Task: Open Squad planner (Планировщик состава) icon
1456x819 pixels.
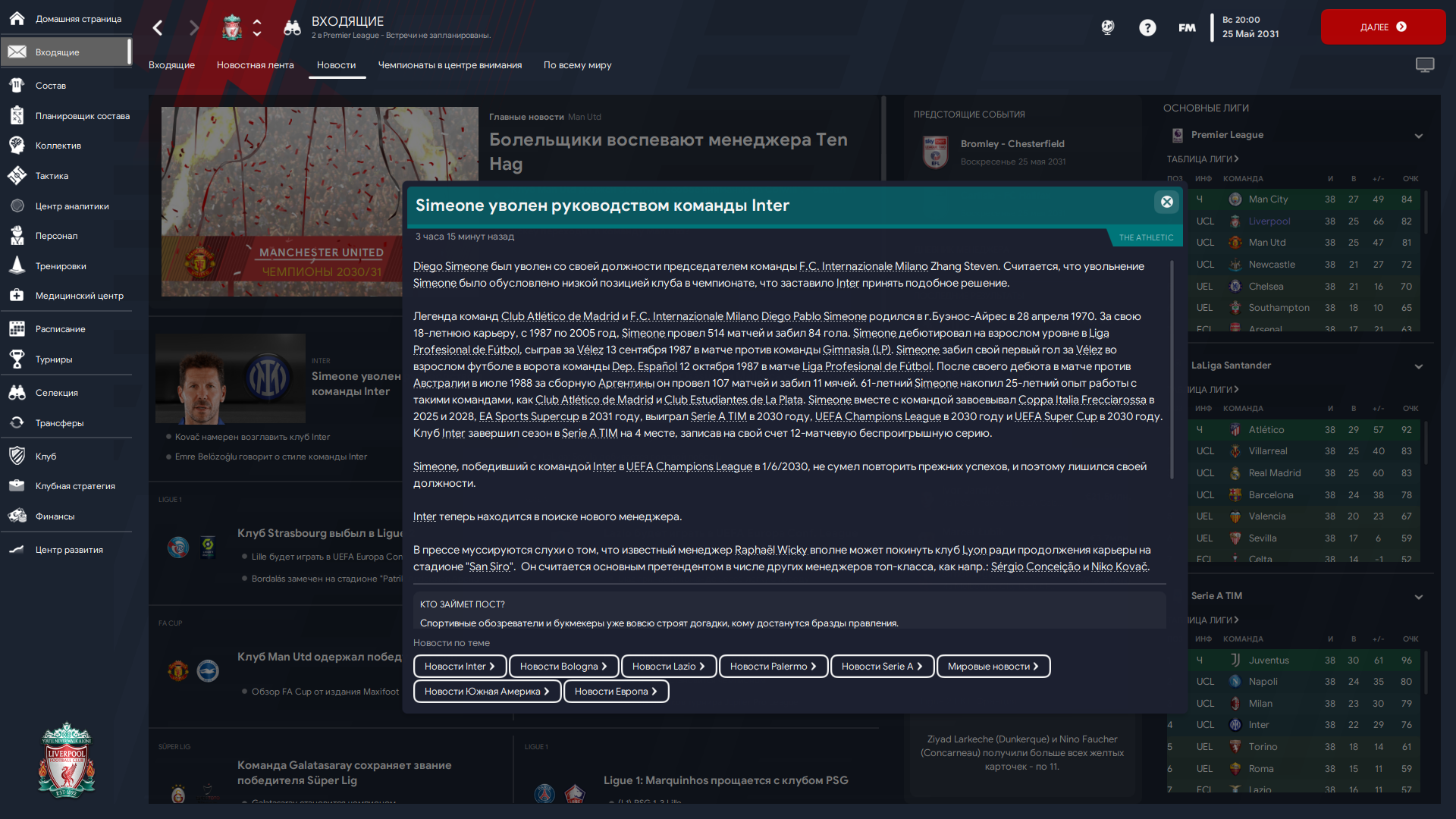Action: click(x=17, y=115)
